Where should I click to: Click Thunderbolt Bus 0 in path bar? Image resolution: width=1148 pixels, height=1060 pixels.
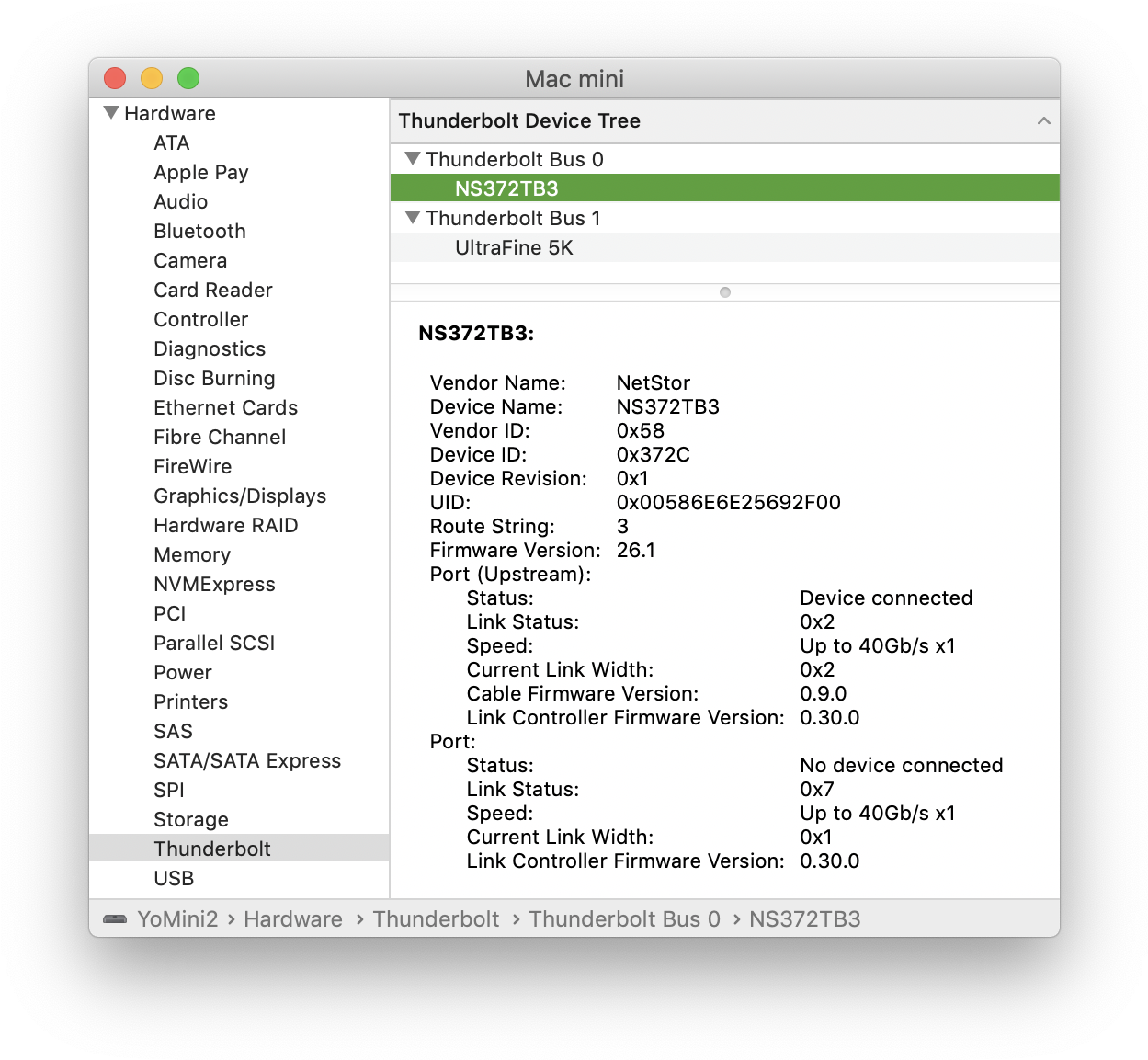tap(625, 918)
